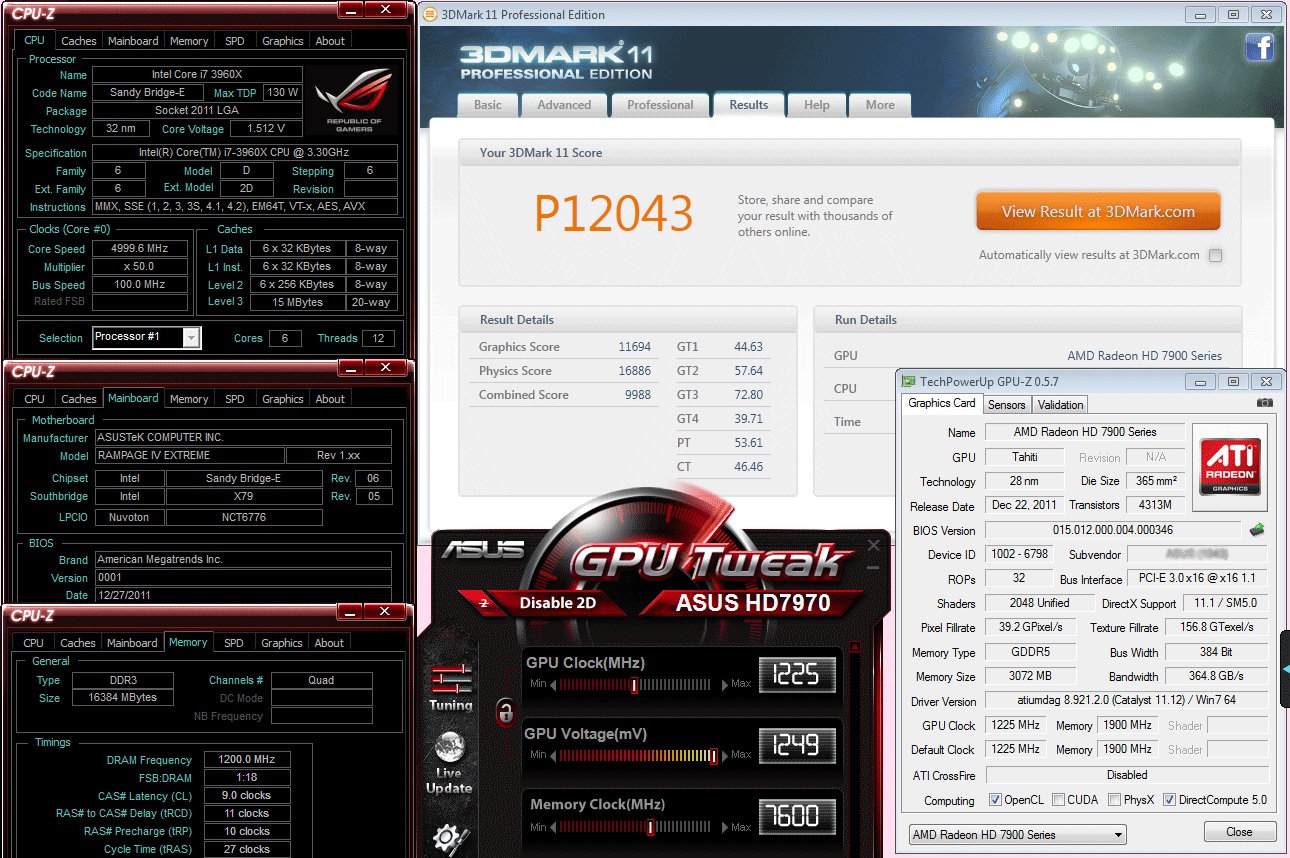This screenshot has width=1290, height=858.
Task: Click the GPU Clock Min arrow
Action: pyautogui.click(x=554, y=685)
